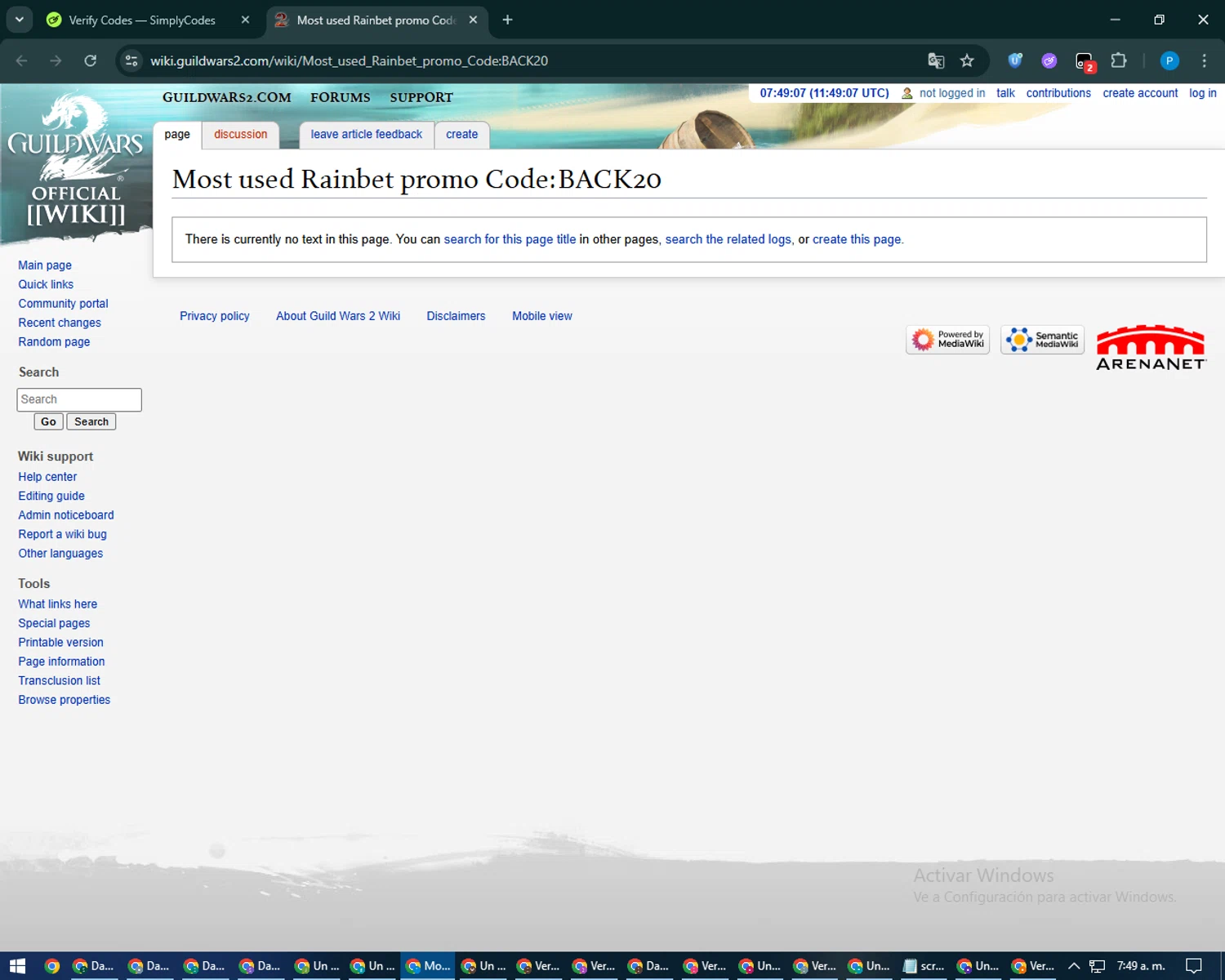Bookmark this page with the star icon

coord(967,60)
